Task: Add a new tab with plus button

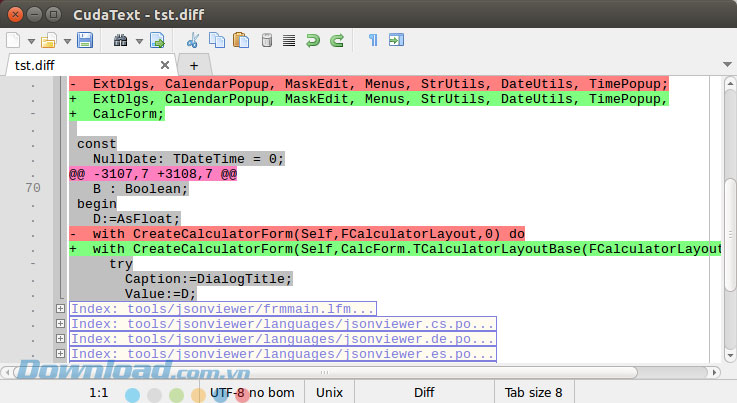Action: click(x=194, y=65)
